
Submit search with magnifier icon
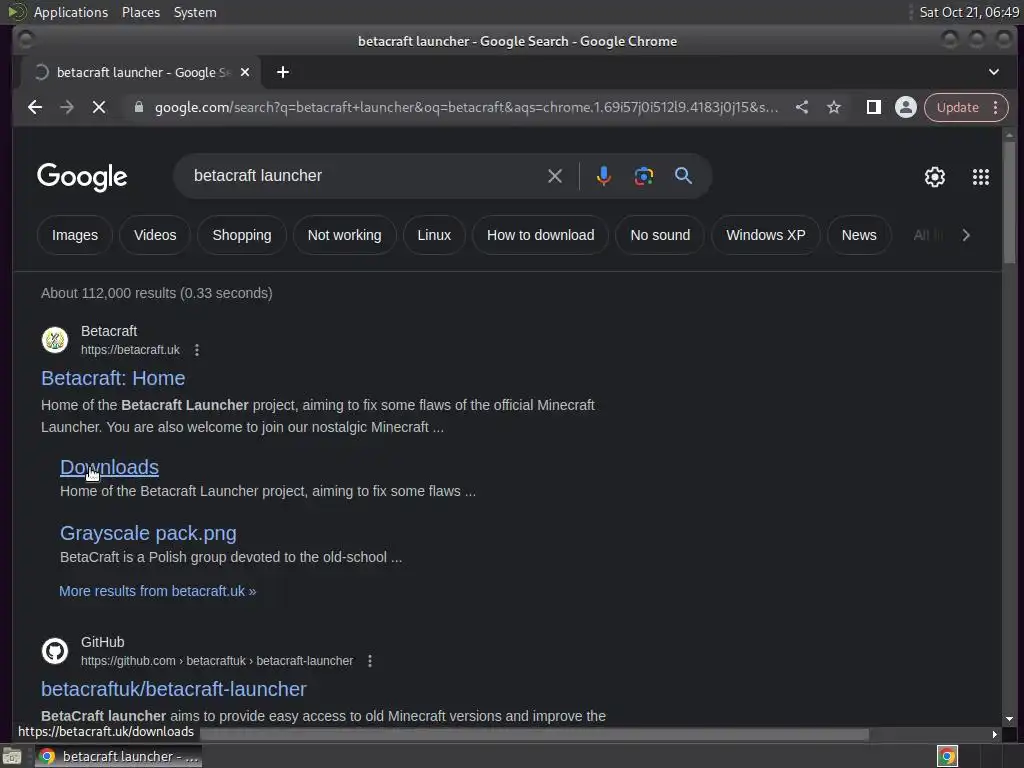[683, 176]
